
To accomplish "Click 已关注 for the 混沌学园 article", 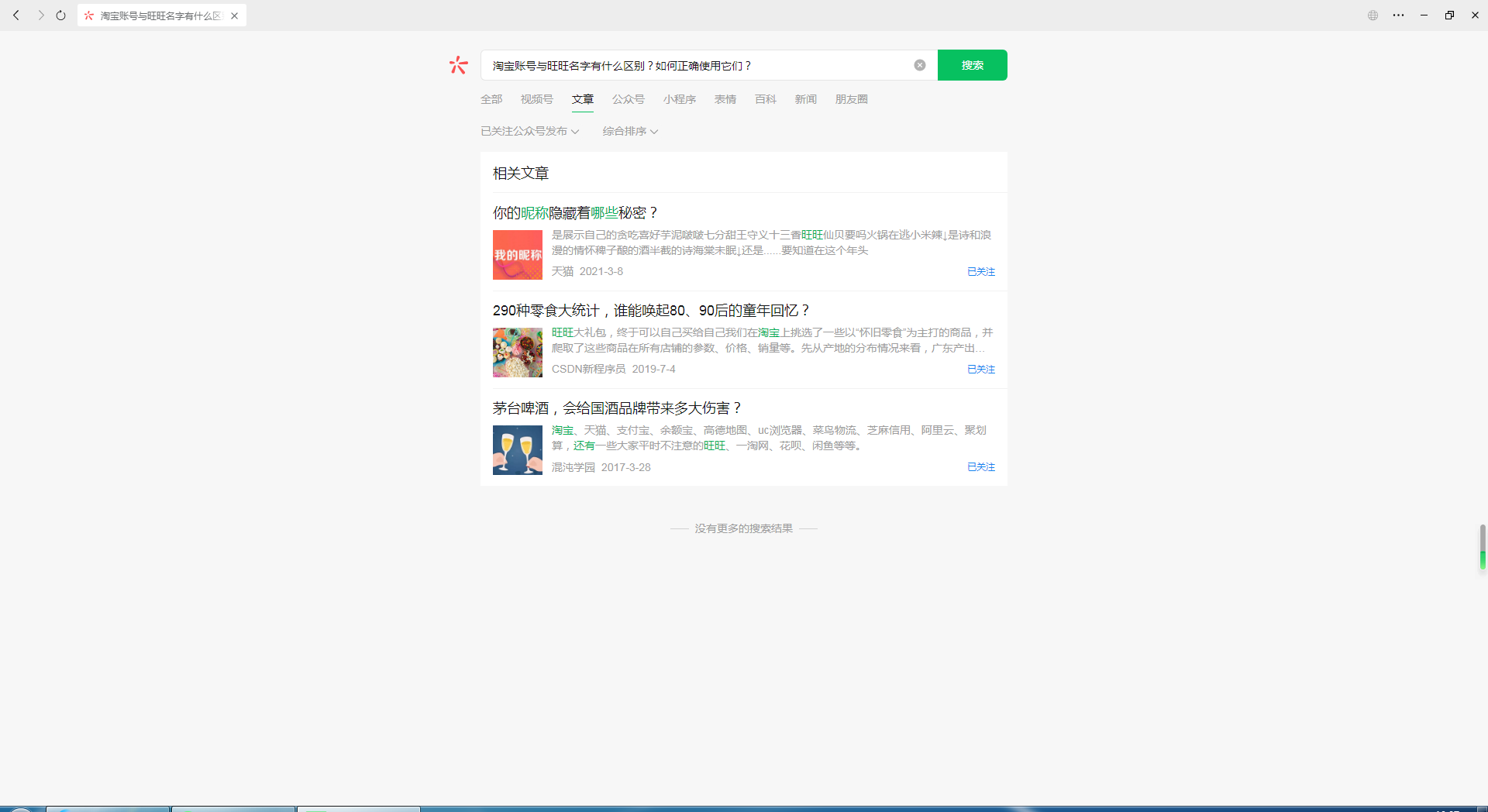I will [x=981, y=466].
